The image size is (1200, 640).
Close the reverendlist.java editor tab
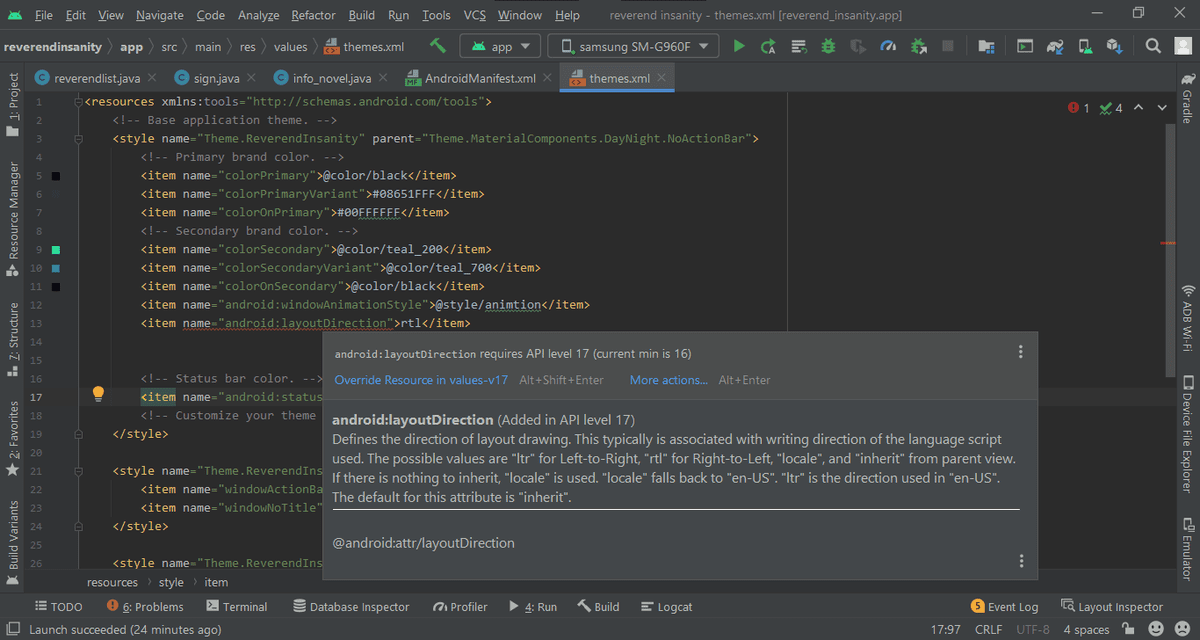click(151, 78)
